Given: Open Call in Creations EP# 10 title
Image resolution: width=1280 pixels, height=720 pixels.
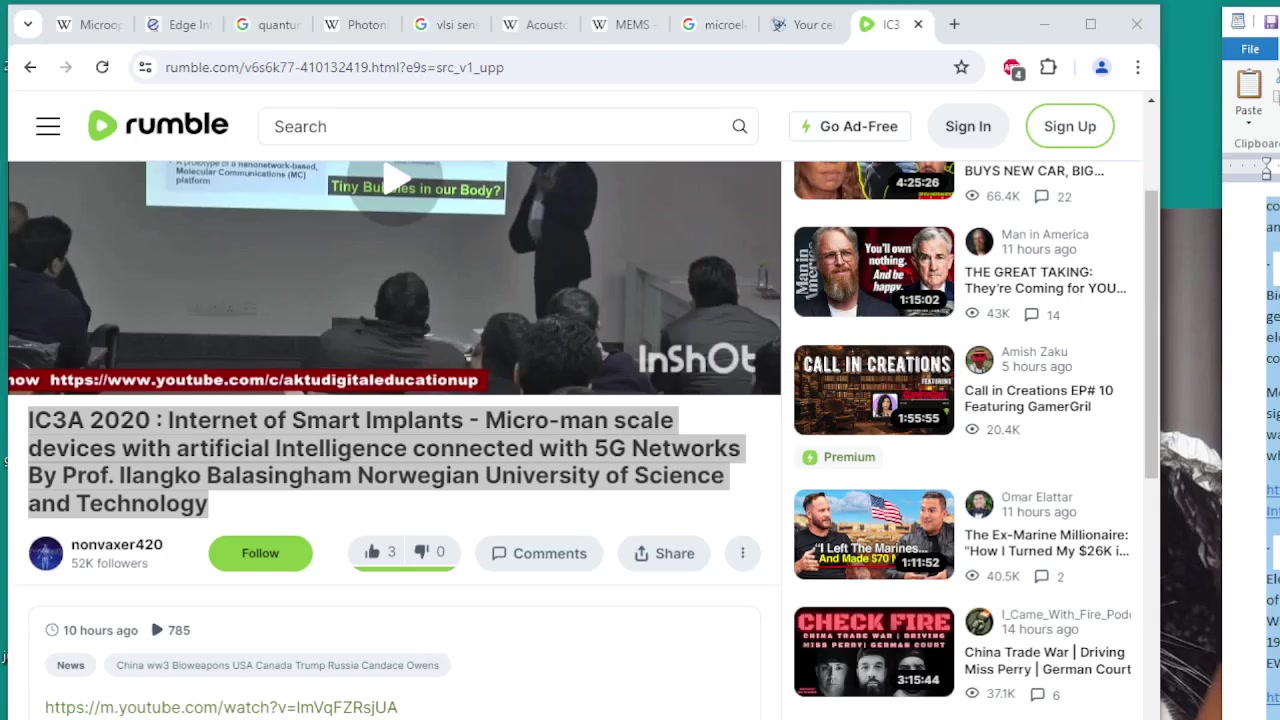Looking at the screenshot, I should (x=1038, y=398).
